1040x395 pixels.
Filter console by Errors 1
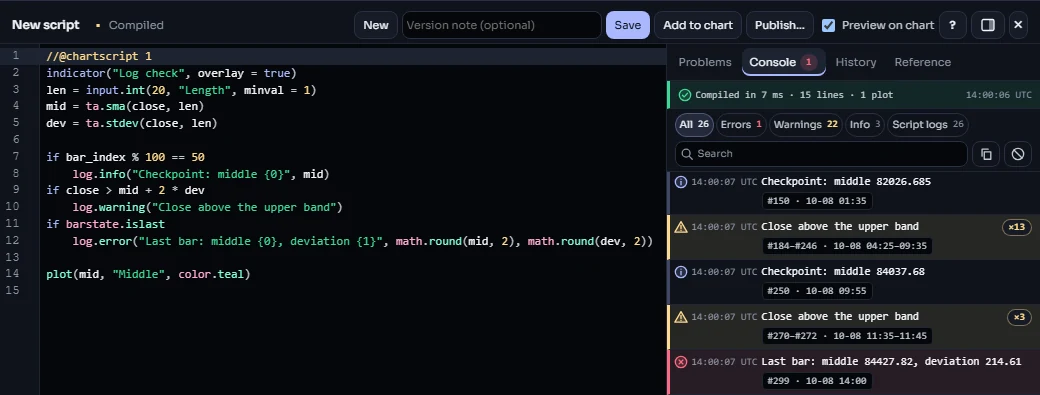pos(742,125)
